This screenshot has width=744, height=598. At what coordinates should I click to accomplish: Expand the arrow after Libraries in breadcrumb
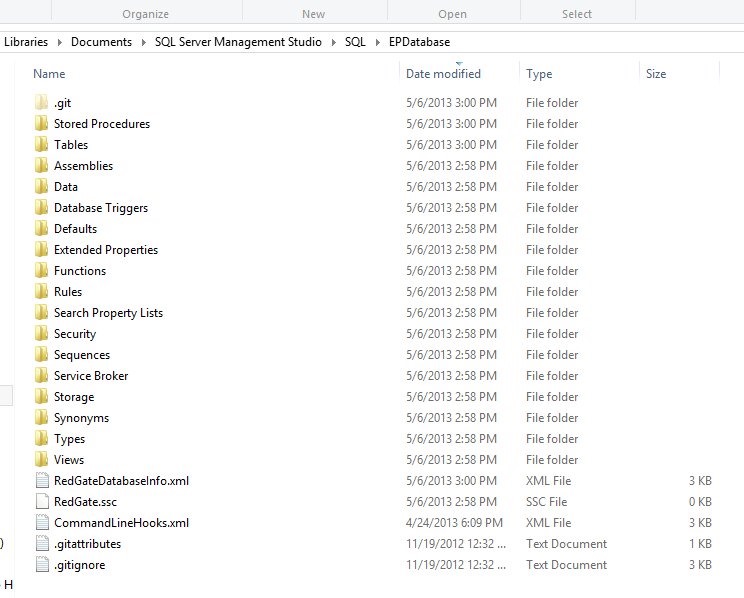click(59, 42)
